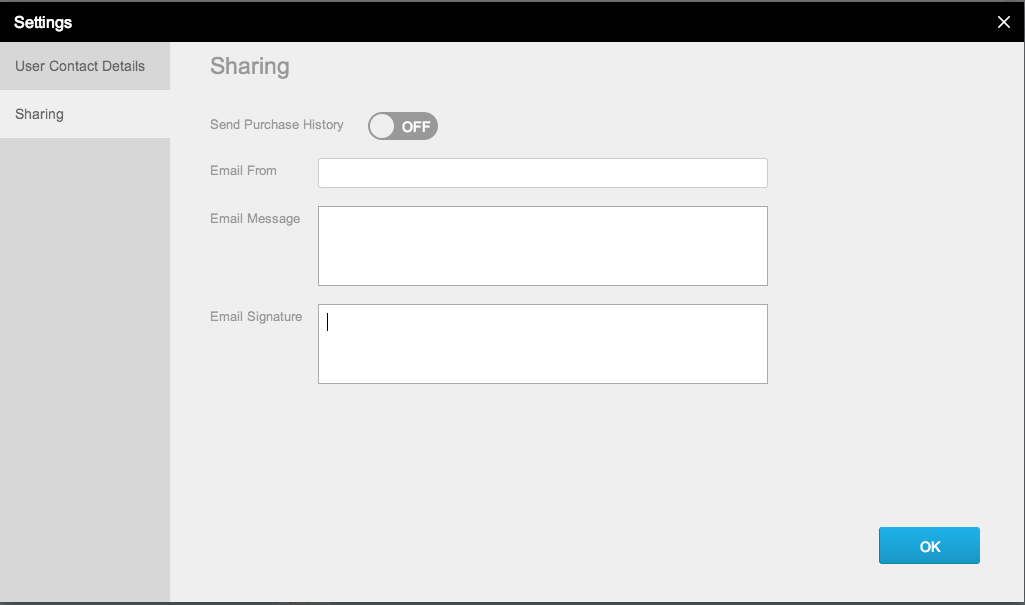This screenshot has width=1025, height=605.
Task: Click the Send Purchase History label
Action: click(277, 125)
